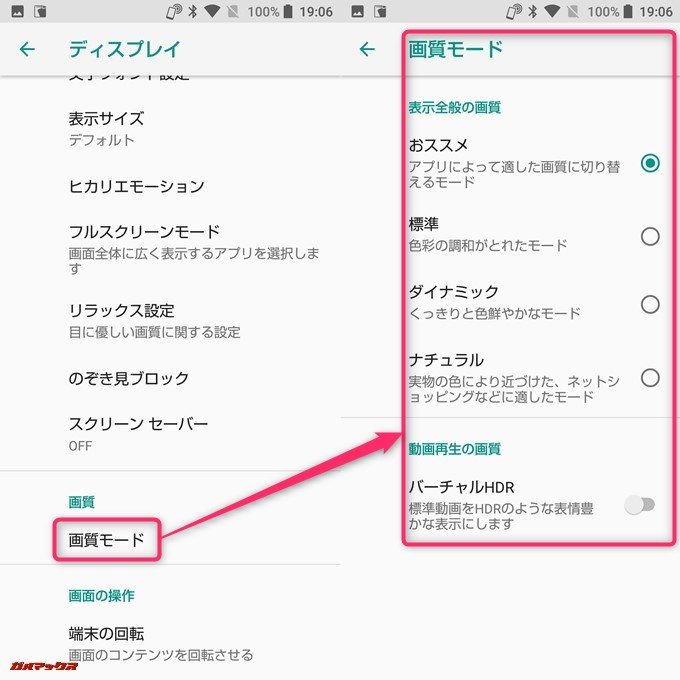Tap the 画質モード header title

point(455,49)
